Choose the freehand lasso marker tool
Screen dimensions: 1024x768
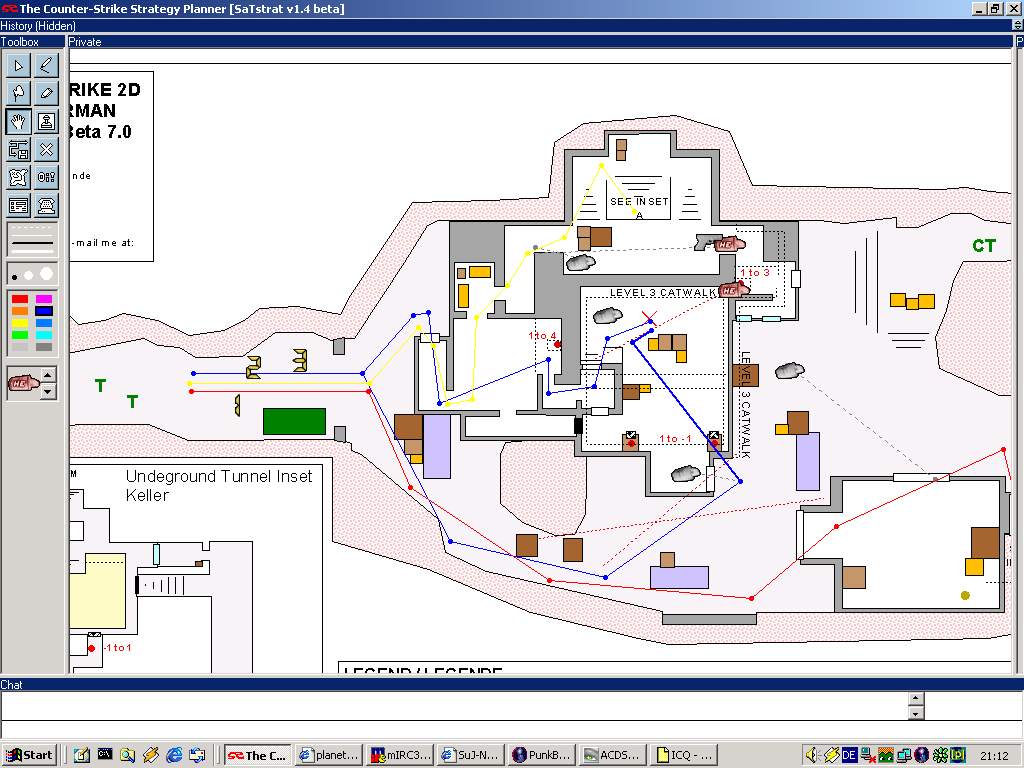click(x=18, y=93)
